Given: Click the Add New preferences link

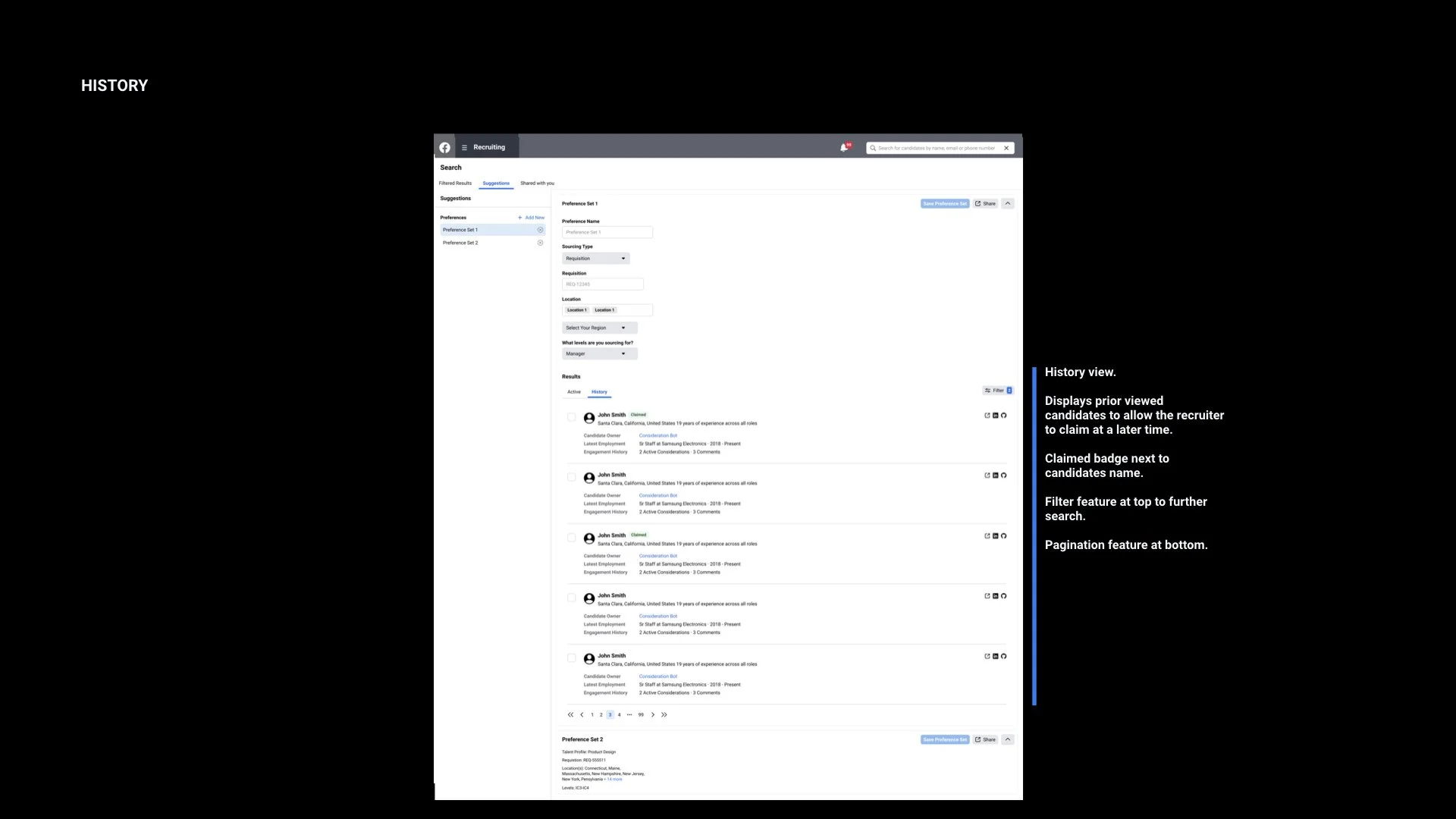Looking at the screenshot, I should click(x=532, y=218).
